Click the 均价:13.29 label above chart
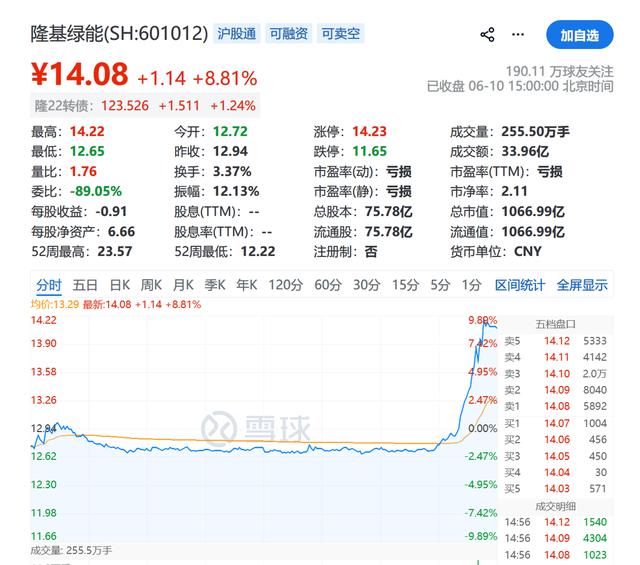This screenshot has width=640, height=565. [x=55, y=305]
